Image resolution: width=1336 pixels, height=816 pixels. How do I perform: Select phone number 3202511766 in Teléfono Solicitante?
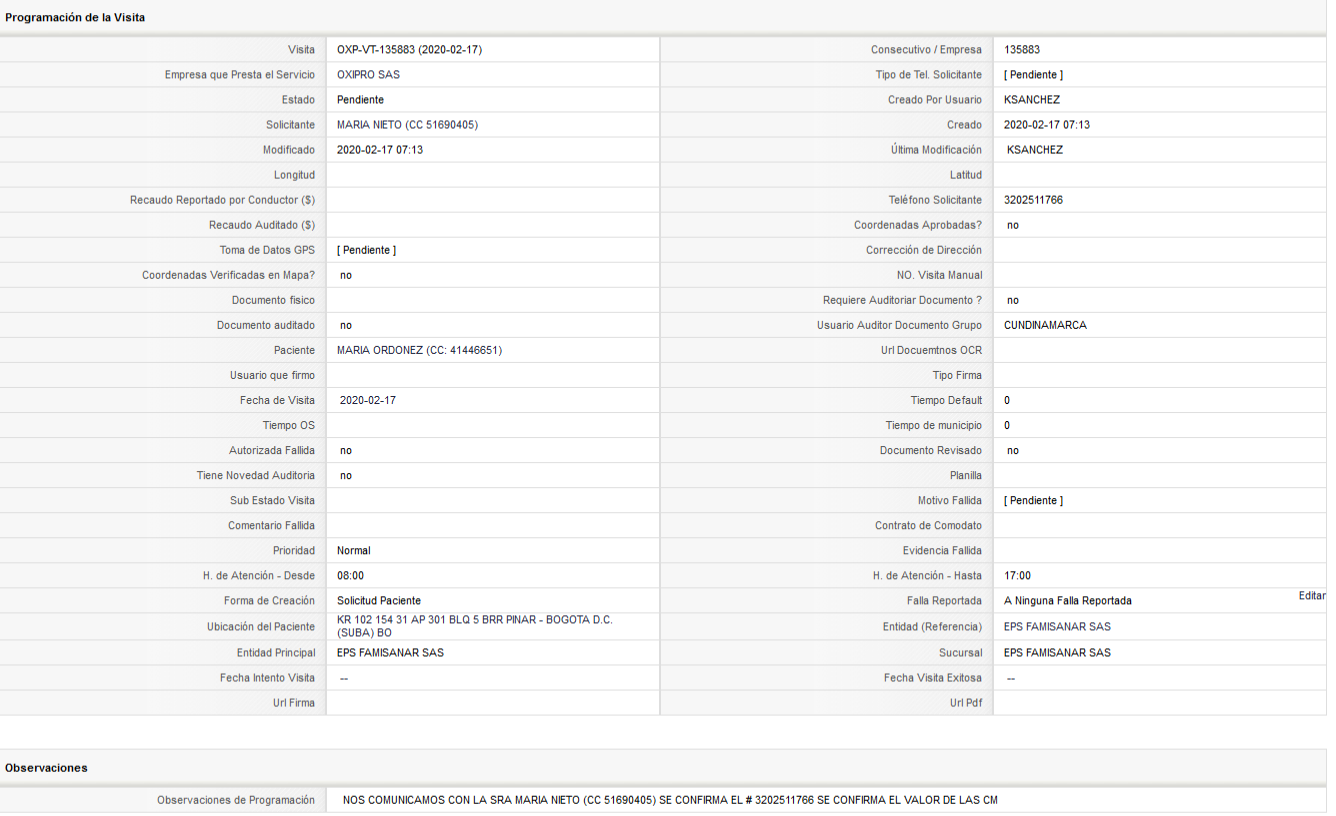click(x=1033, y=200)
